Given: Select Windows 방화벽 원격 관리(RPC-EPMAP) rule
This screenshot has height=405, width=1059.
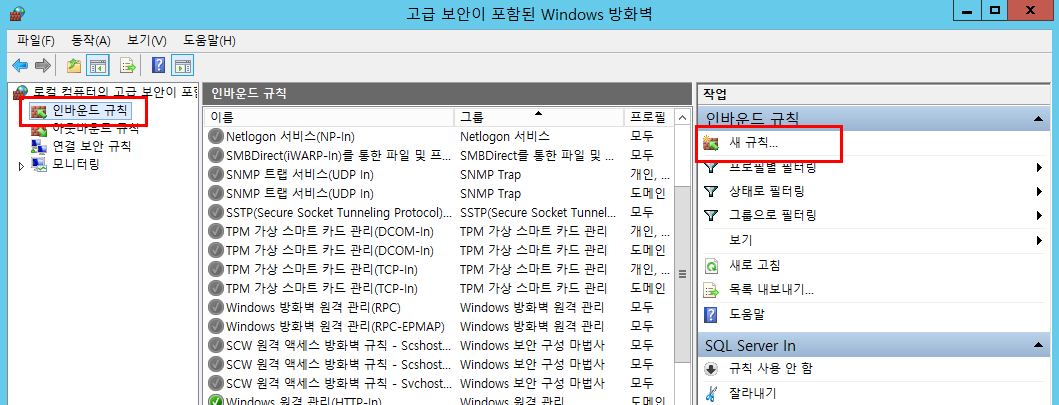Looking at the screenshot, I should tap(440, 327).
